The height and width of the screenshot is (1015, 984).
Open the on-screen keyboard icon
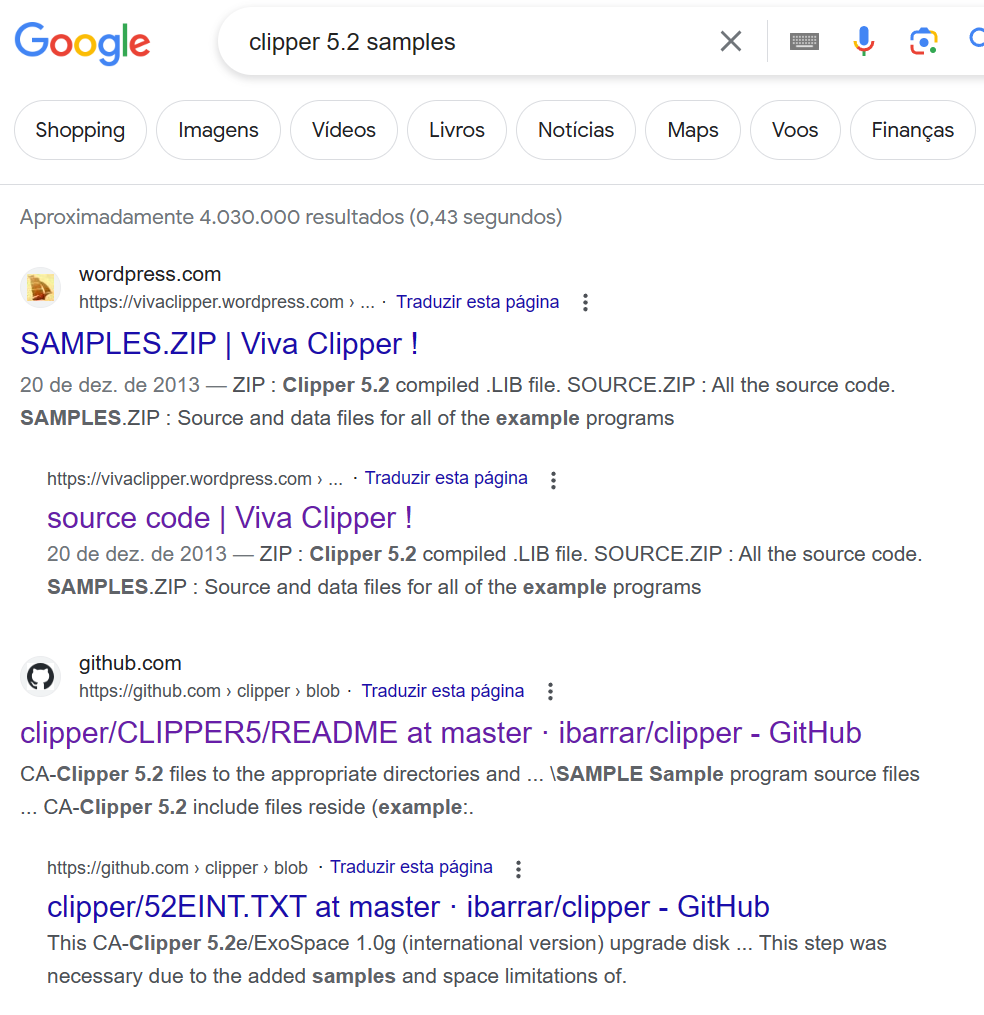804,41
